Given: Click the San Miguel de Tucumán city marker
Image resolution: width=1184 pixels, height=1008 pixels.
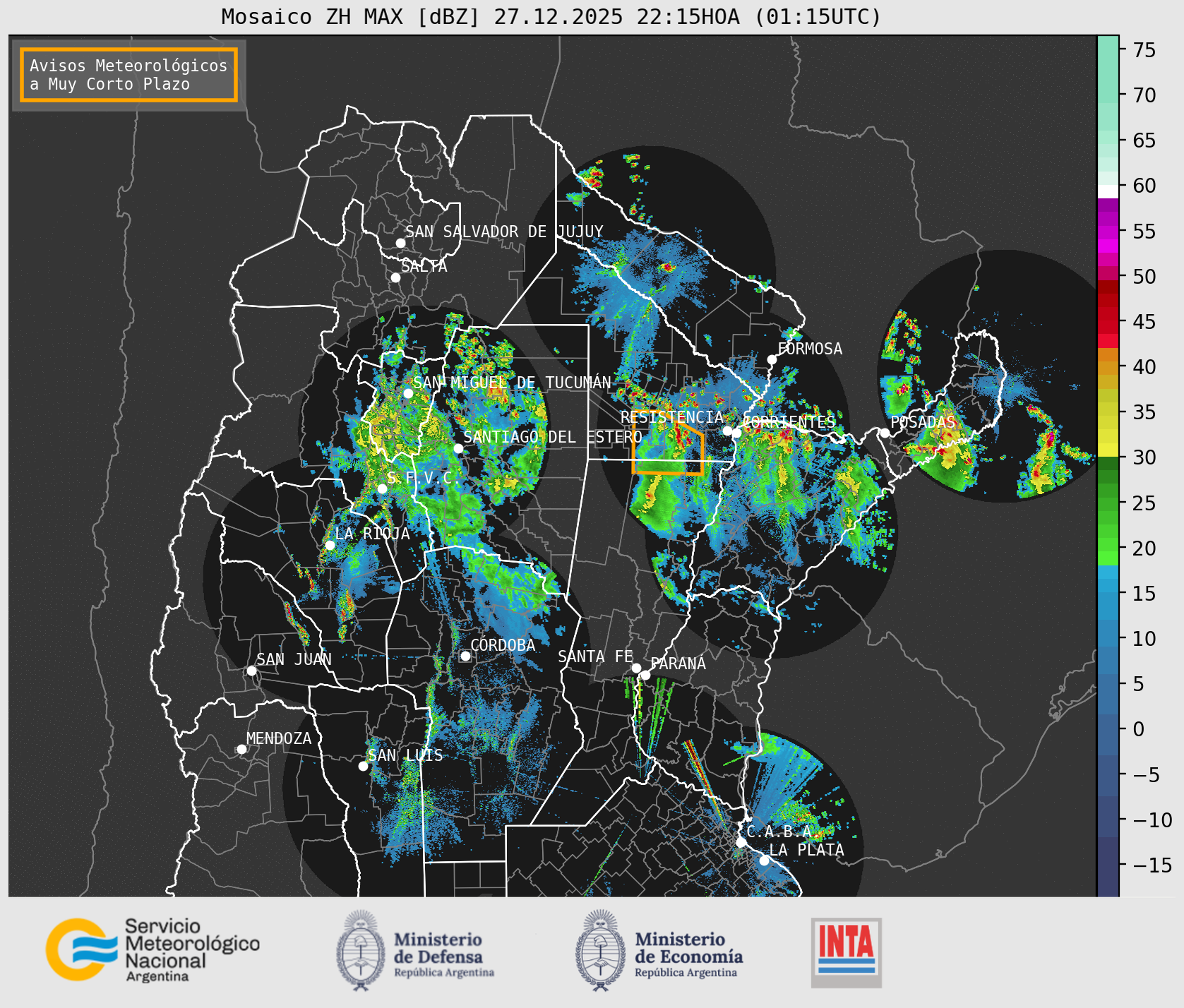Looking at the screenshot, I should (408, 393).
